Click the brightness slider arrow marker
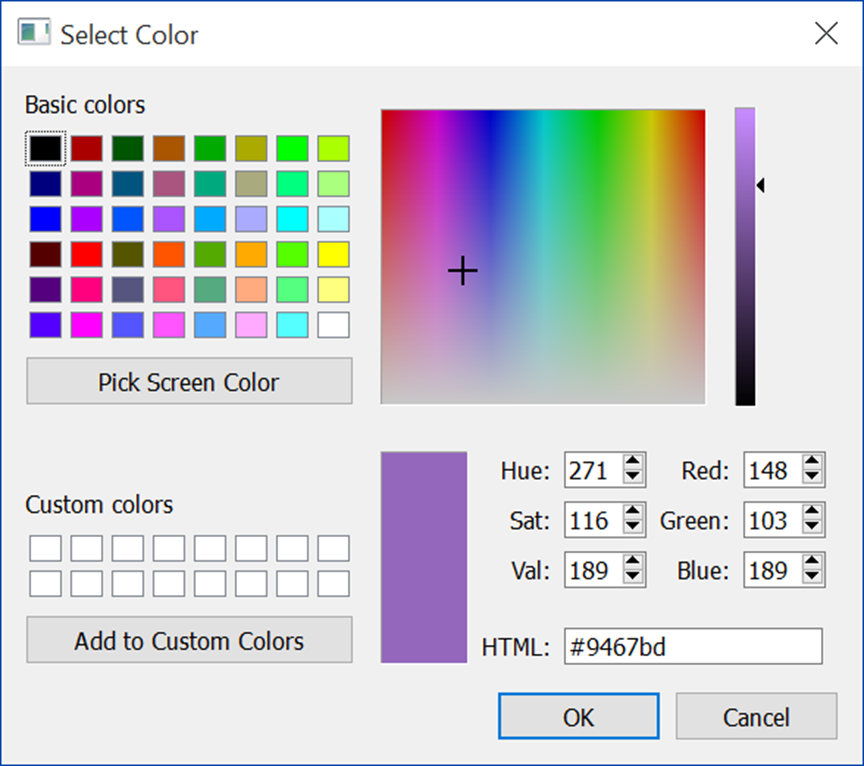 760,184
